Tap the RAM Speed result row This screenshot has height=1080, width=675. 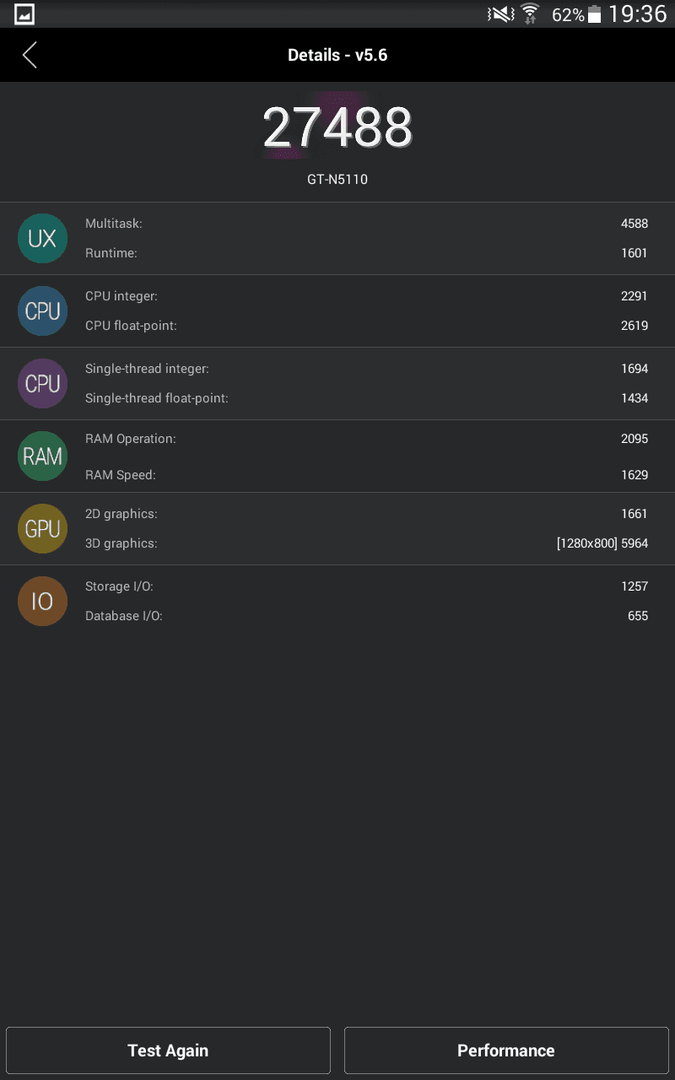point(366,475)
